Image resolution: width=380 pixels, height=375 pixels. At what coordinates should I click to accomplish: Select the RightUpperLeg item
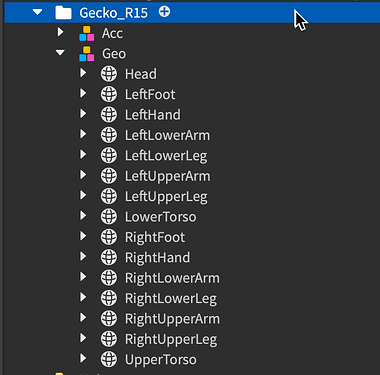pos(171,340)
